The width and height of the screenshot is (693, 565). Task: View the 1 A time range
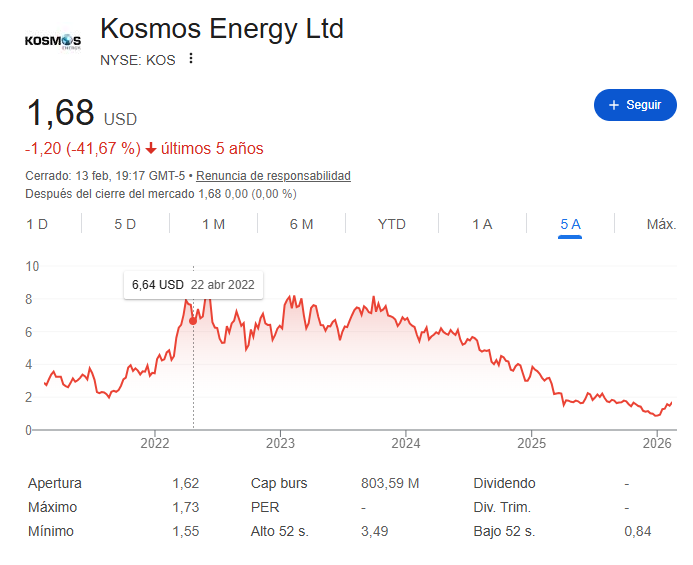coord(482,224)
